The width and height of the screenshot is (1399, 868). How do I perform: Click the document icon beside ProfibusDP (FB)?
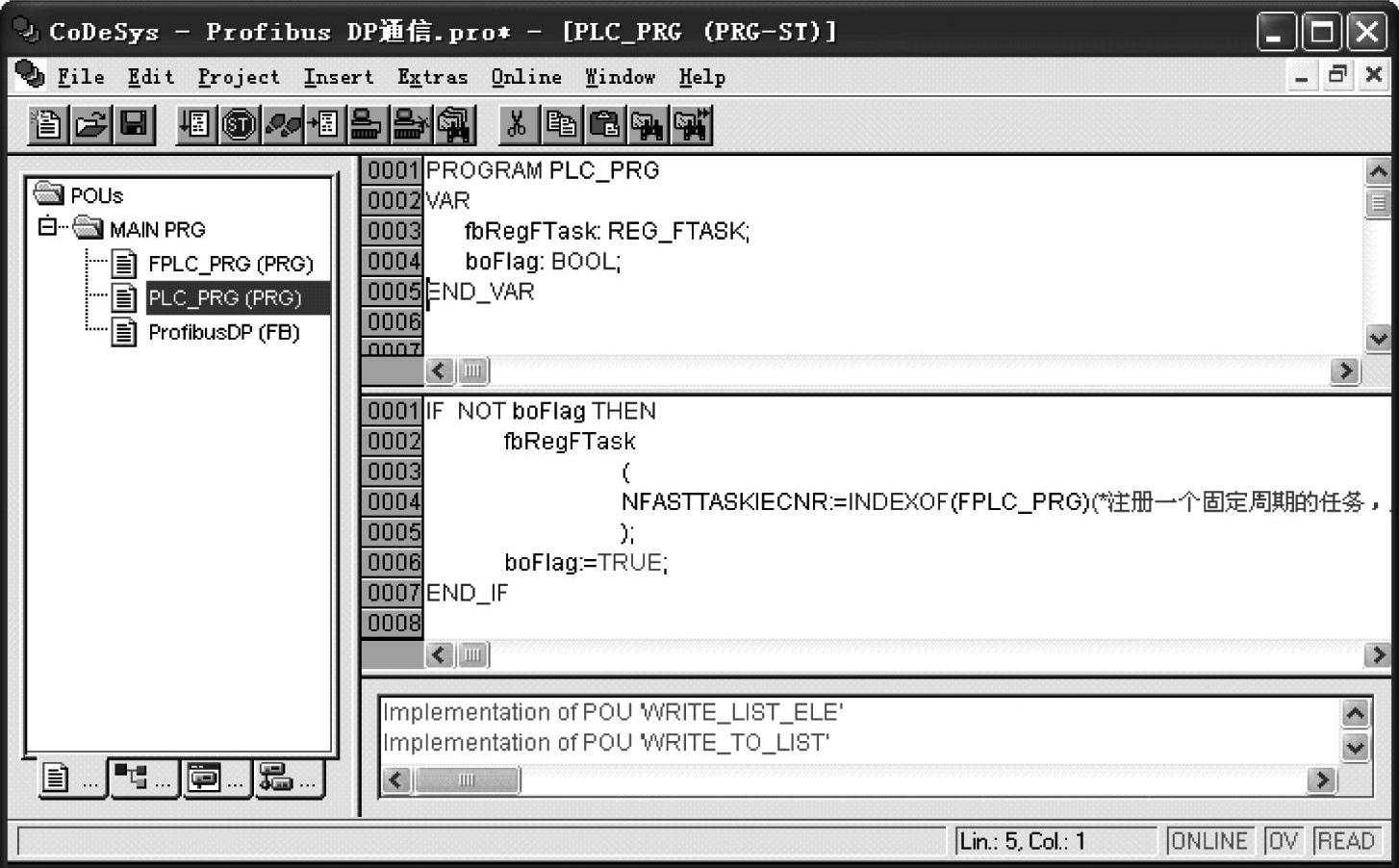[124, 332]
